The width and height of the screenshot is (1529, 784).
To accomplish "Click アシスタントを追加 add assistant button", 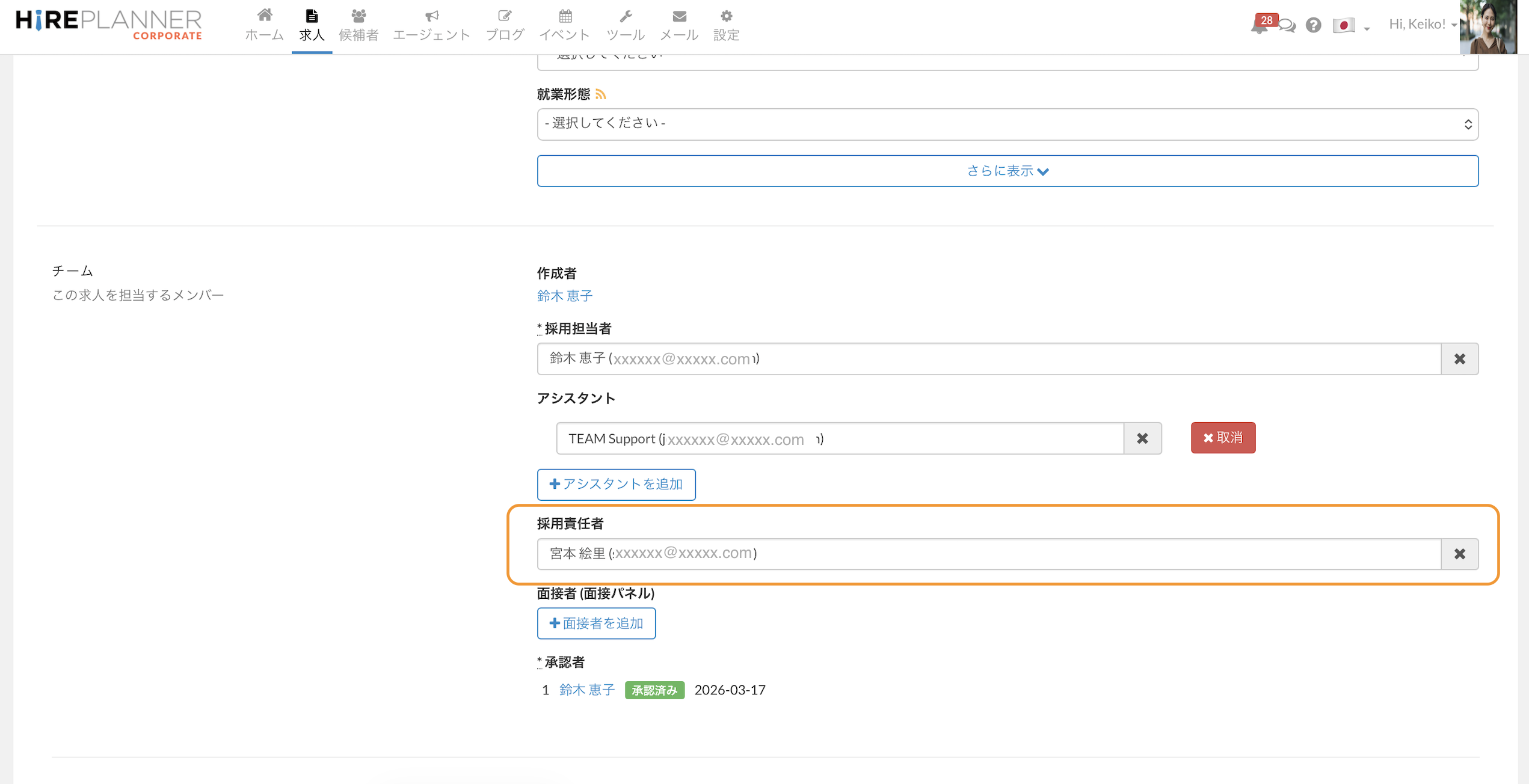I will pos(616,485).
